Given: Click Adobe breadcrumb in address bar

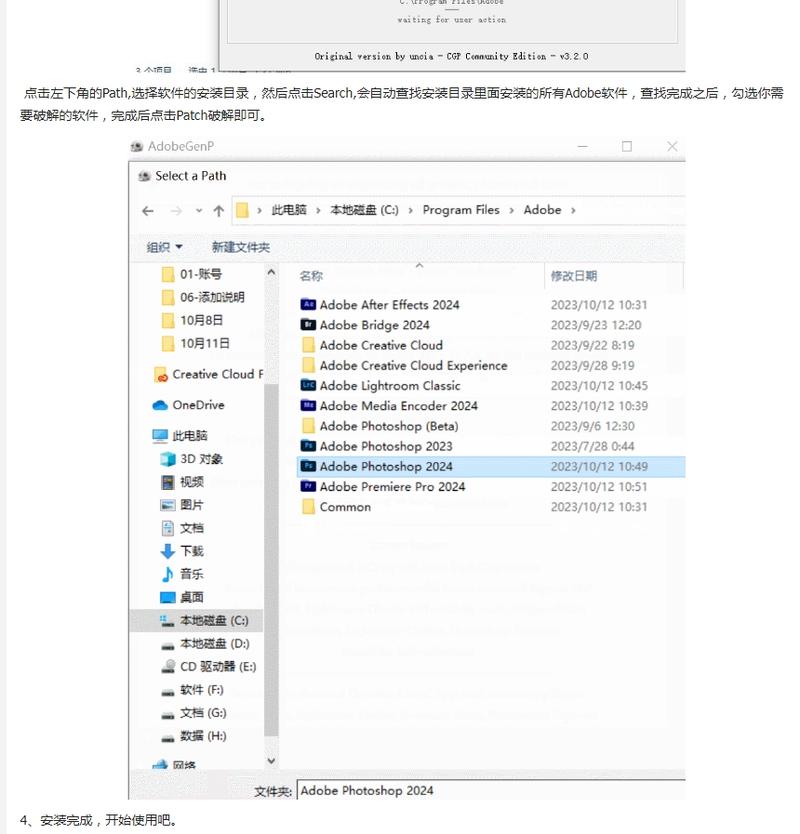Looking at the screenshot, I should click(542, 210).
